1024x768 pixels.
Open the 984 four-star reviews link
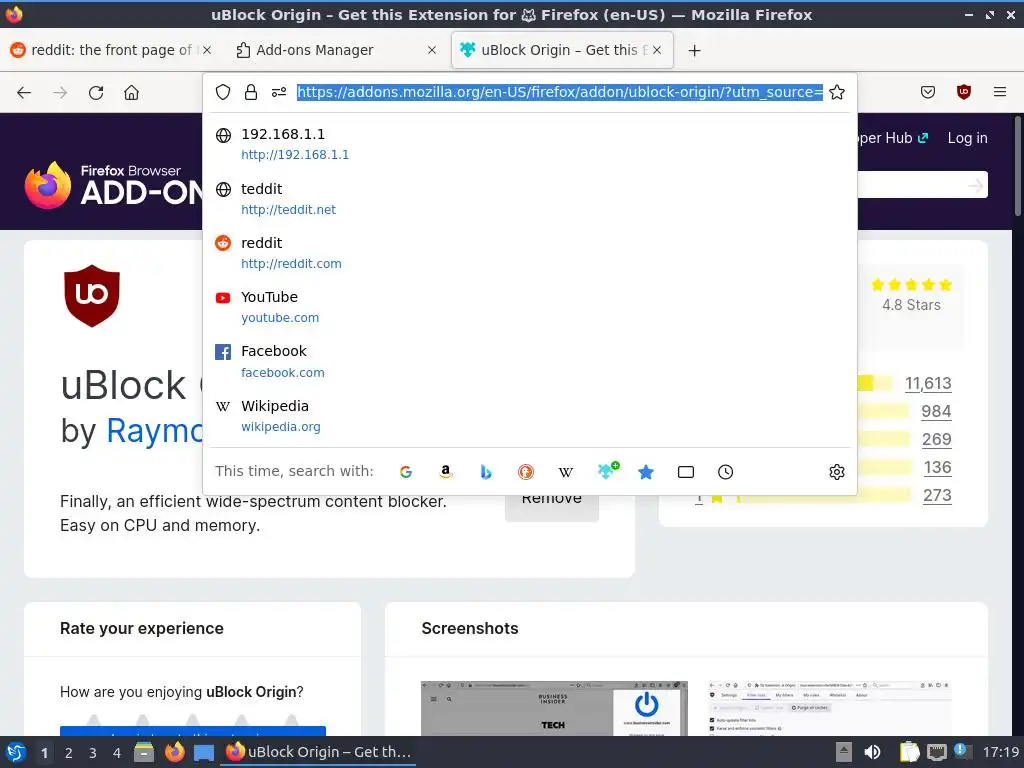pyautogui.click(x=936, y=411)
